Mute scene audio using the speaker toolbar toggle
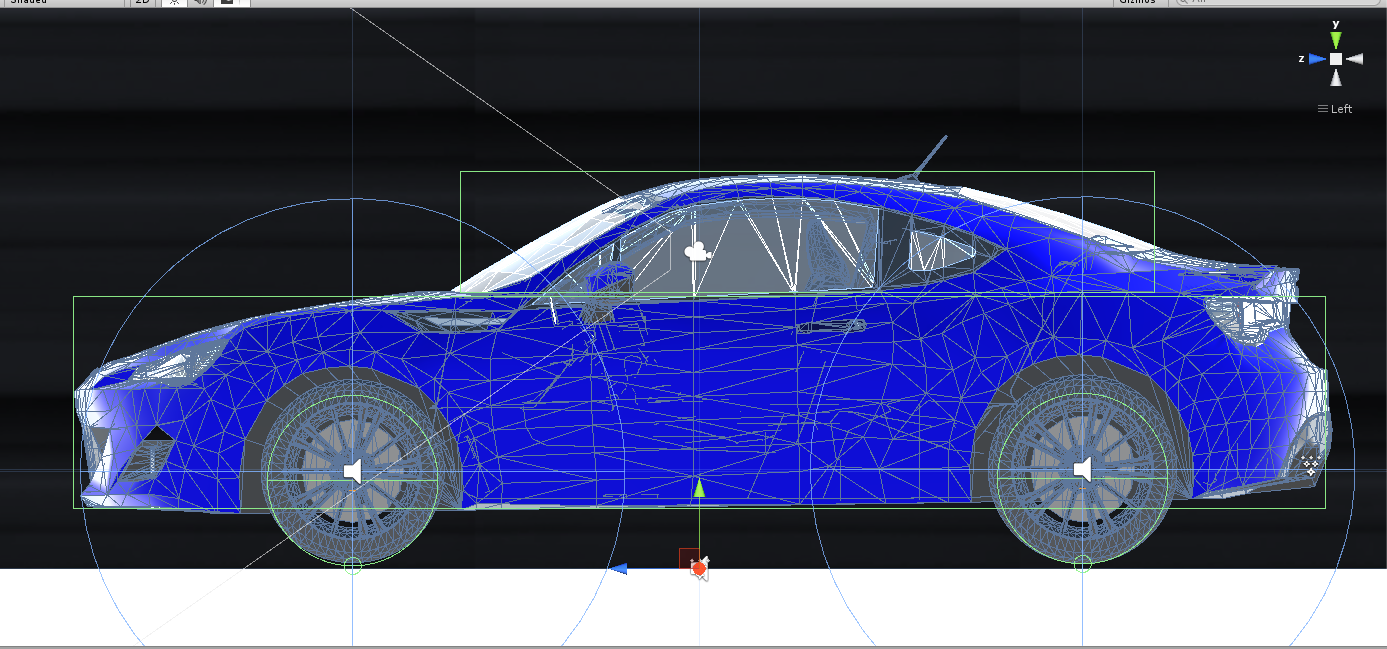Image resolution: width=1387 pixels, height=649 pixels. 202,4
